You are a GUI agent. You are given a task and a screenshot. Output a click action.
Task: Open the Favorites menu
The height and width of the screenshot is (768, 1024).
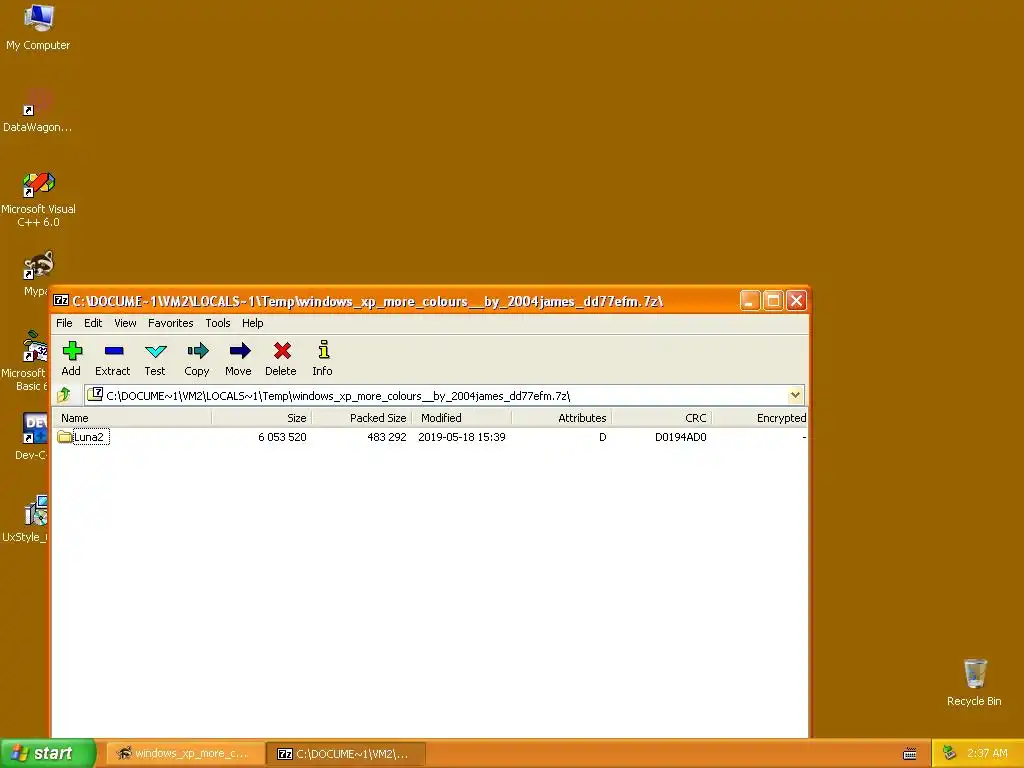click(x=170, y=323)
